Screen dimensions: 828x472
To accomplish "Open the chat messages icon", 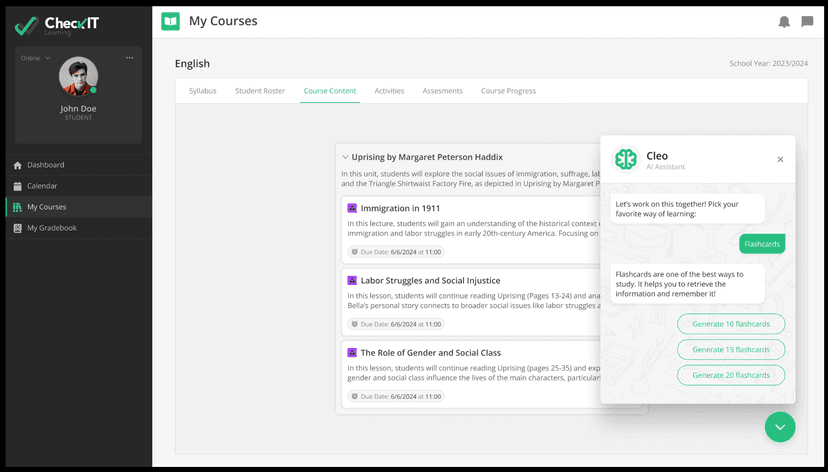I will click(807, 22).
